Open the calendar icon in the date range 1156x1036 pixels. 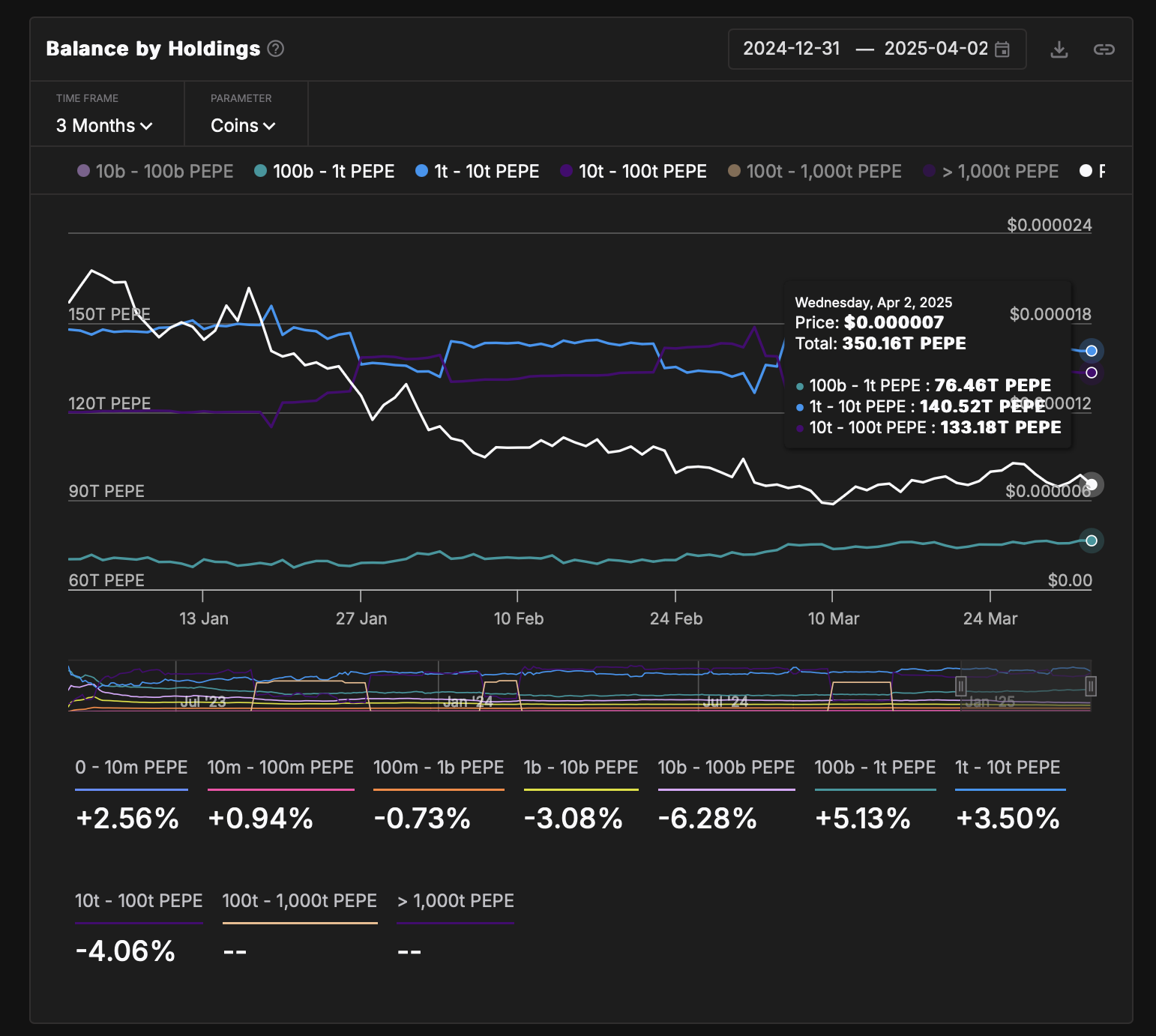click(1002, 49)
